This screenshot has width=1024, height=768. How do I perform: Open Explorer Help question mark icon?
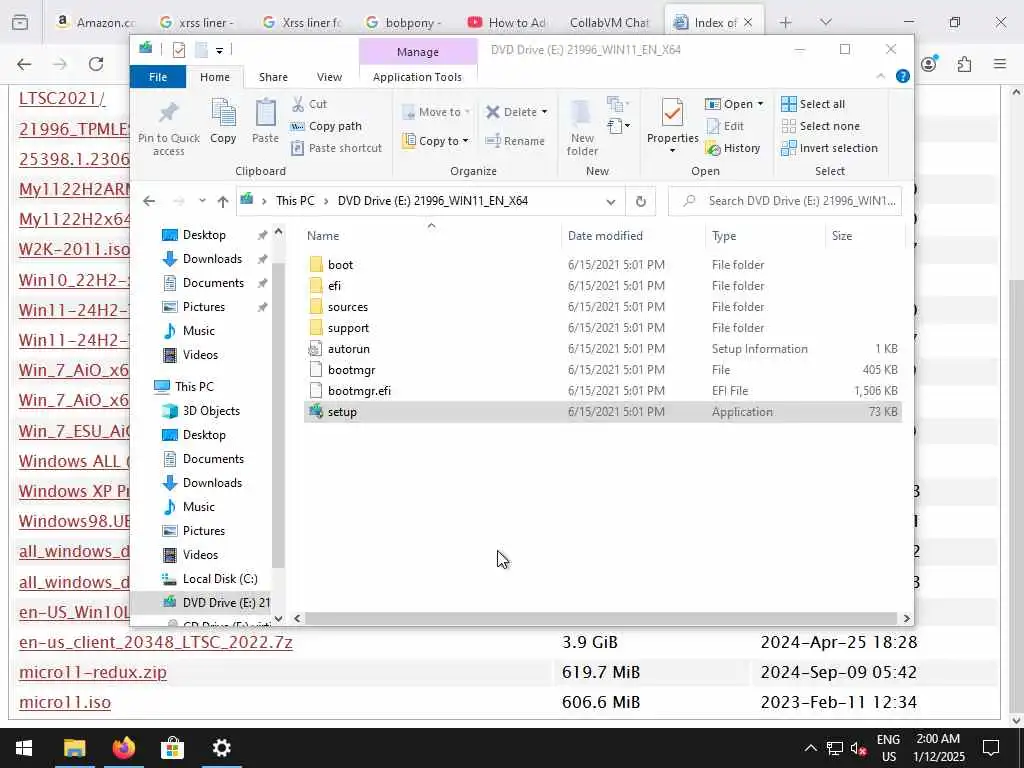pos(903,76)
